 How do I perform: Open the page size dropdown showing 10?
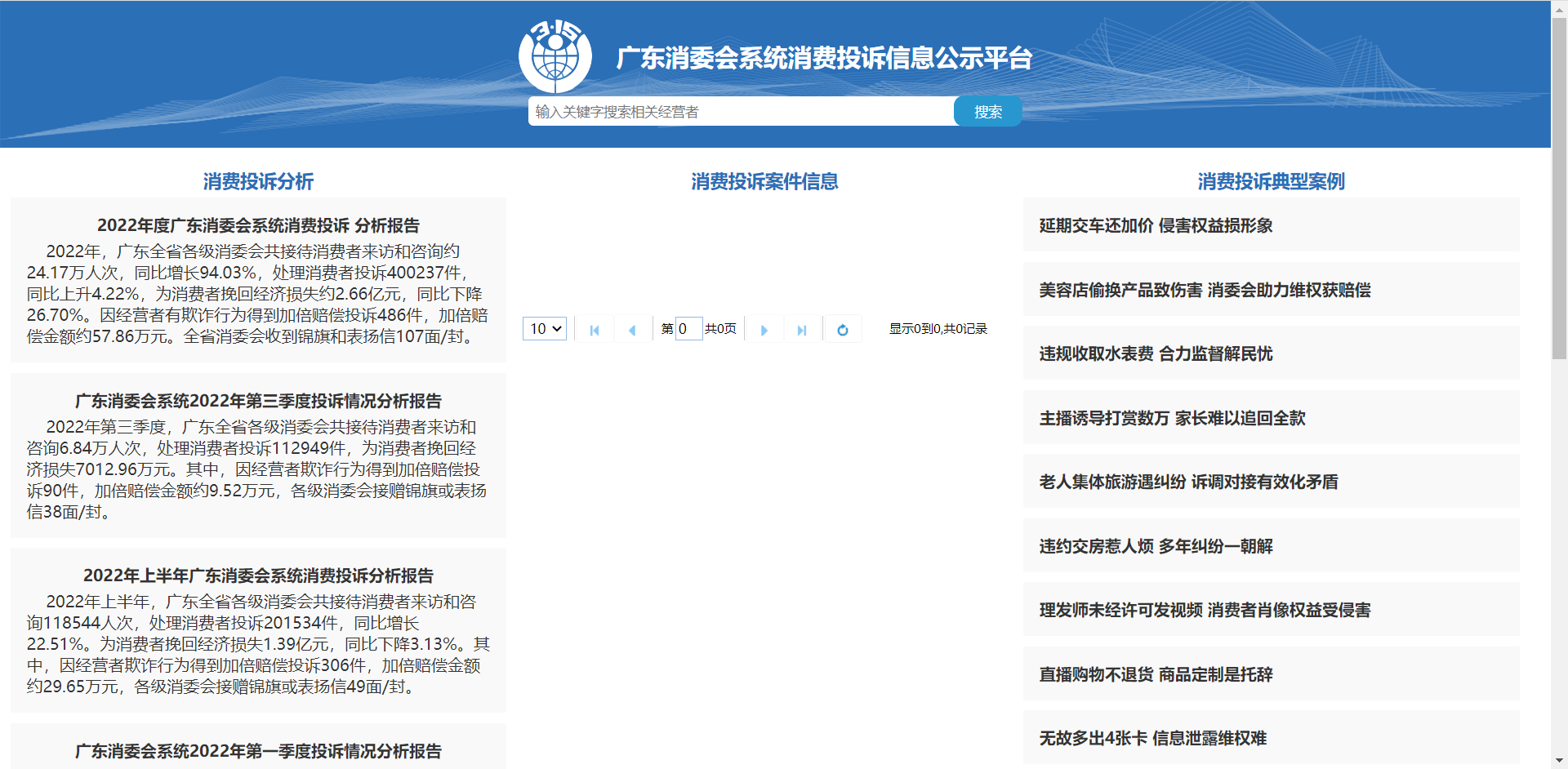(545, 329)
